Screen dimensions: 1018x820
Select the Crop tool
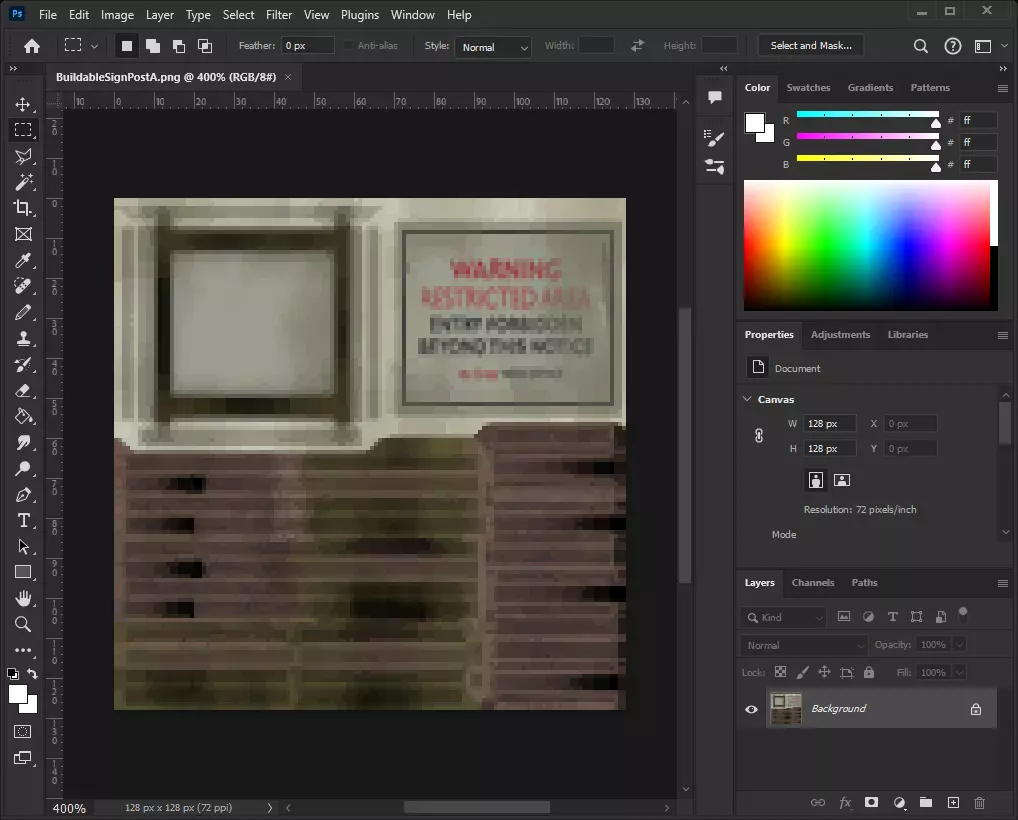coord(23,208)
